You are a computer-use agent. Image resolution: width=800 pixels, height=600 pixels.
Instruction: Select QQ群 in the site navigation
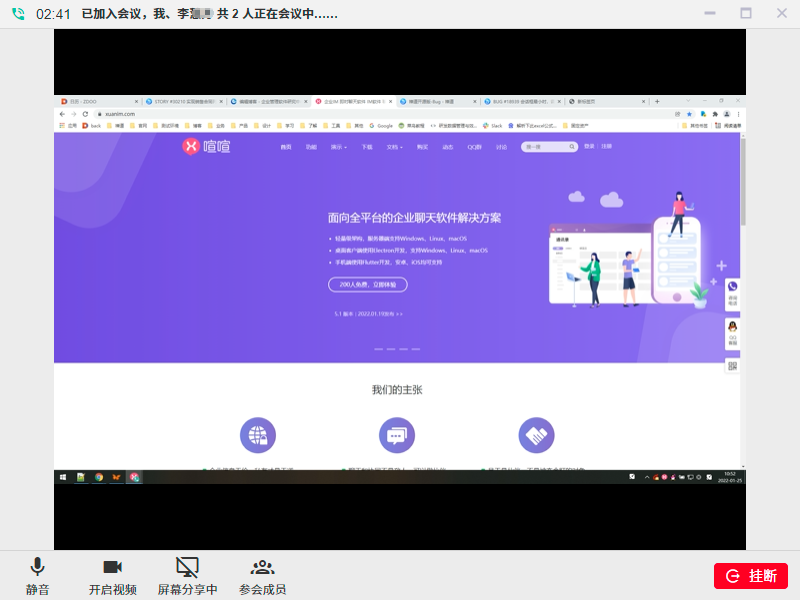[474, 147]
